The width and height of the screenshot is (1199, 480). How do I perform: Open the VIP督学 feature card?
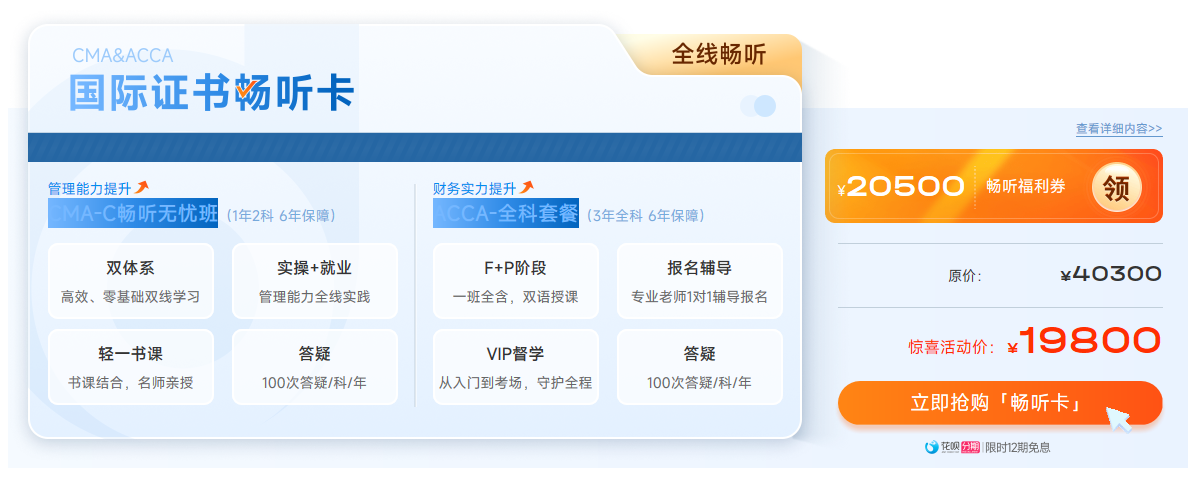tap(515, 367)
